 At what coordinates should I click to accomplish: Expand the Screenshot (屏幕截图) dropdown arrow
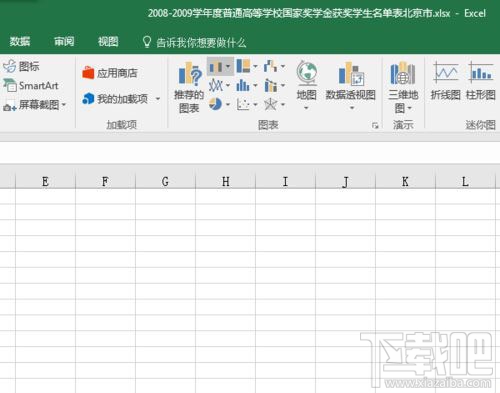64,105
